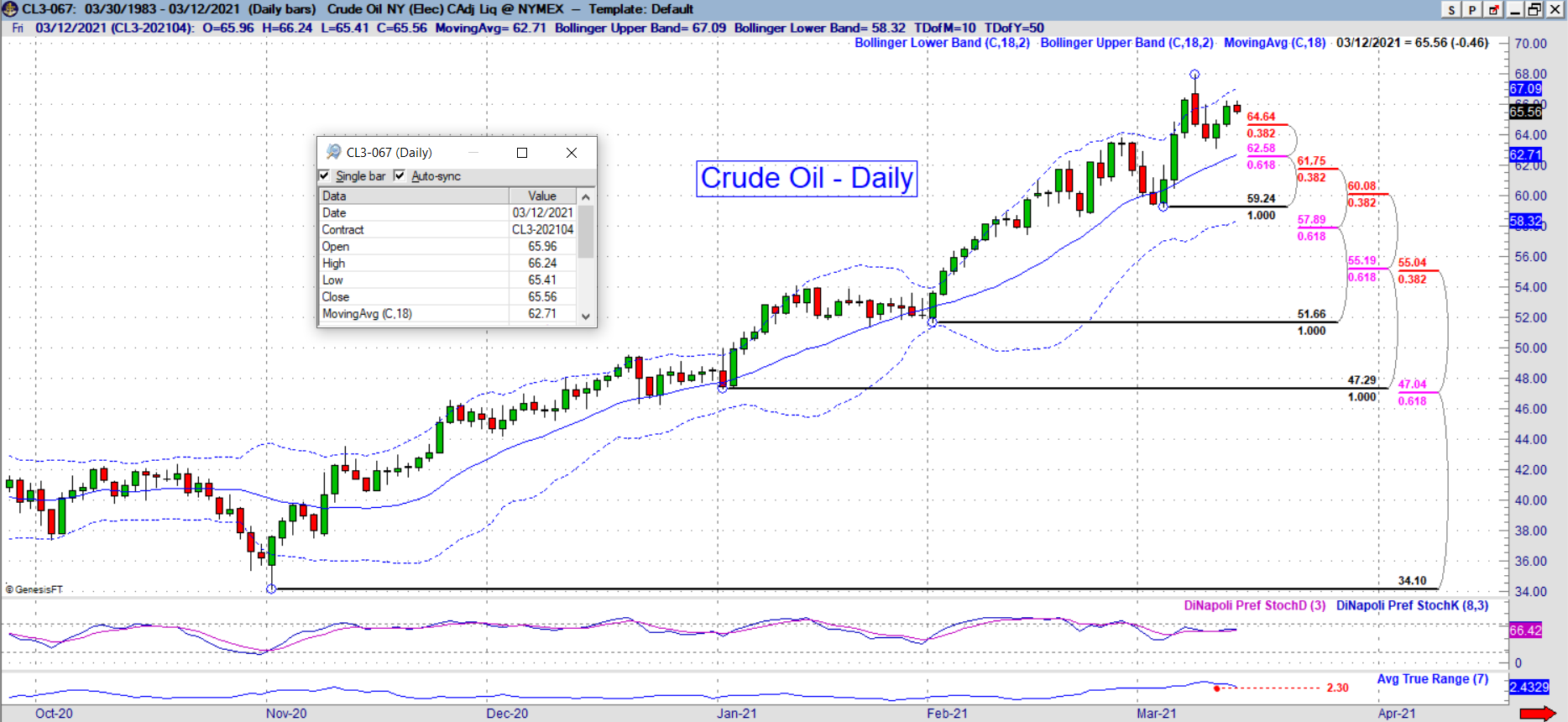
Task: Click the 47.29 reaction low label
Action: pyautogui.click(x=1362, y=380)
